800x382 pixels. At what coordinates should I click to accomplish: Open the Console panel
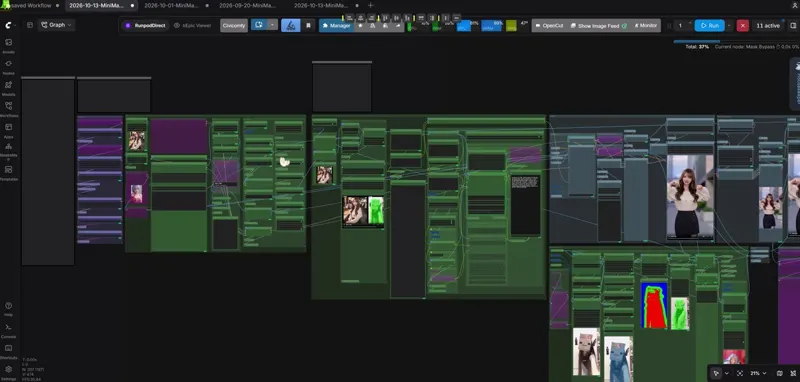(9, 330)
